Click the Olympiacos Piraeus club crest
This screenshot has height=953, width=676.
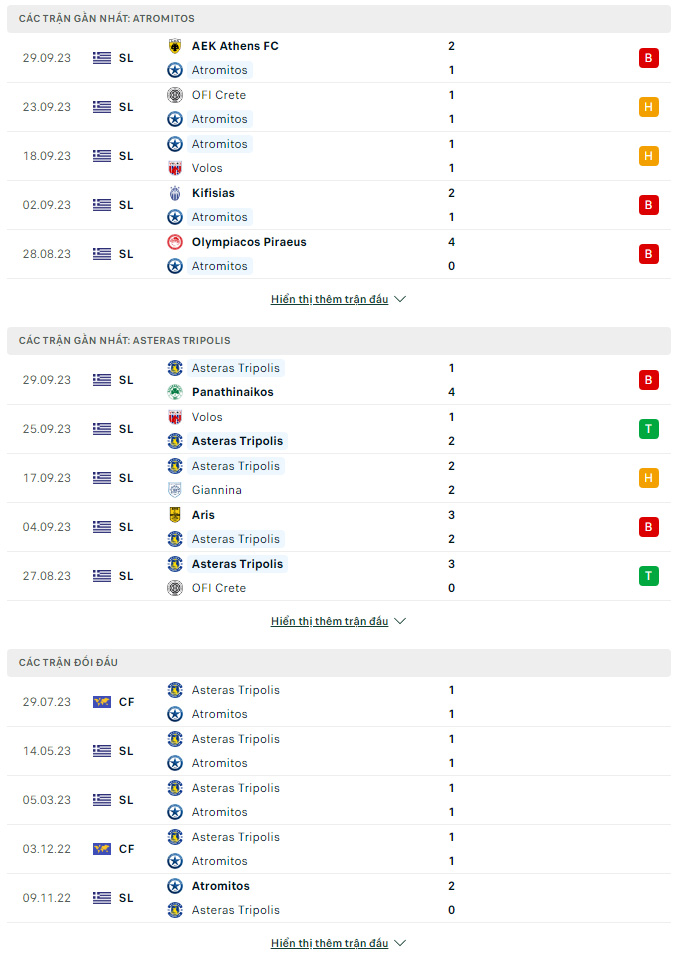[175, 242]
